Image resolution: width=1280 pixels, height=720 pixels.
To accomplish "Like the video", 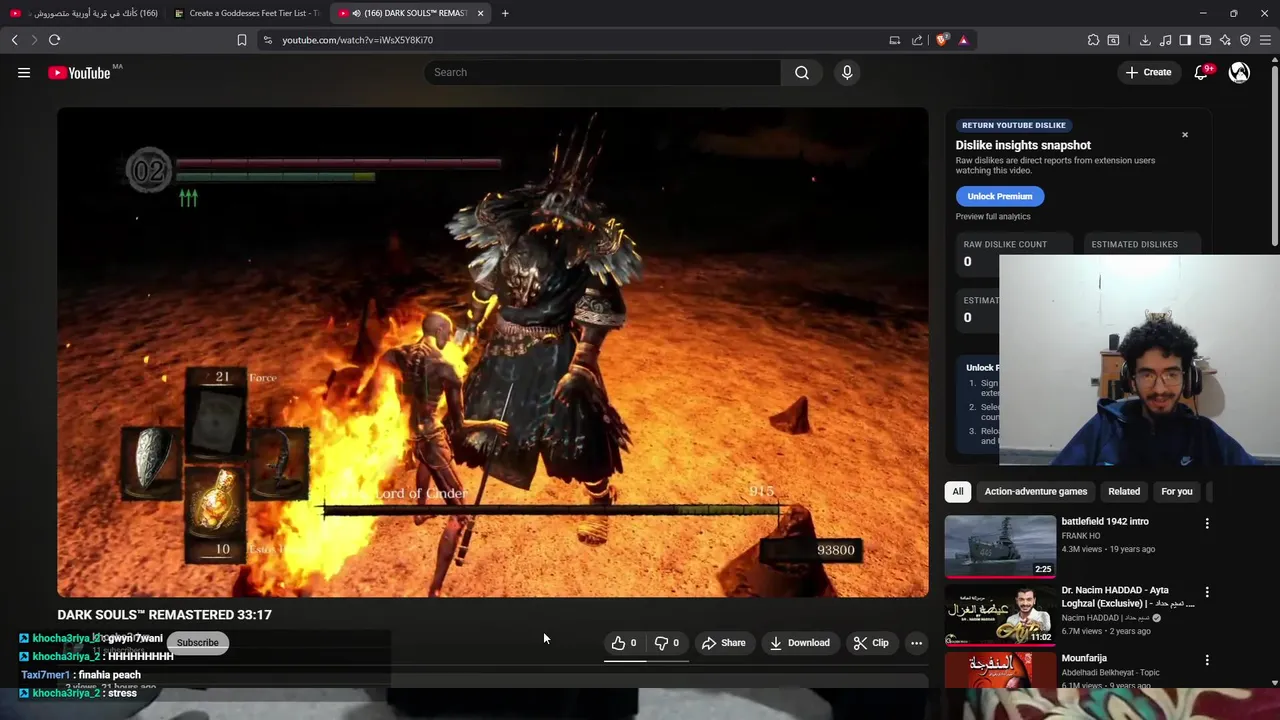I will pos(625,643).
